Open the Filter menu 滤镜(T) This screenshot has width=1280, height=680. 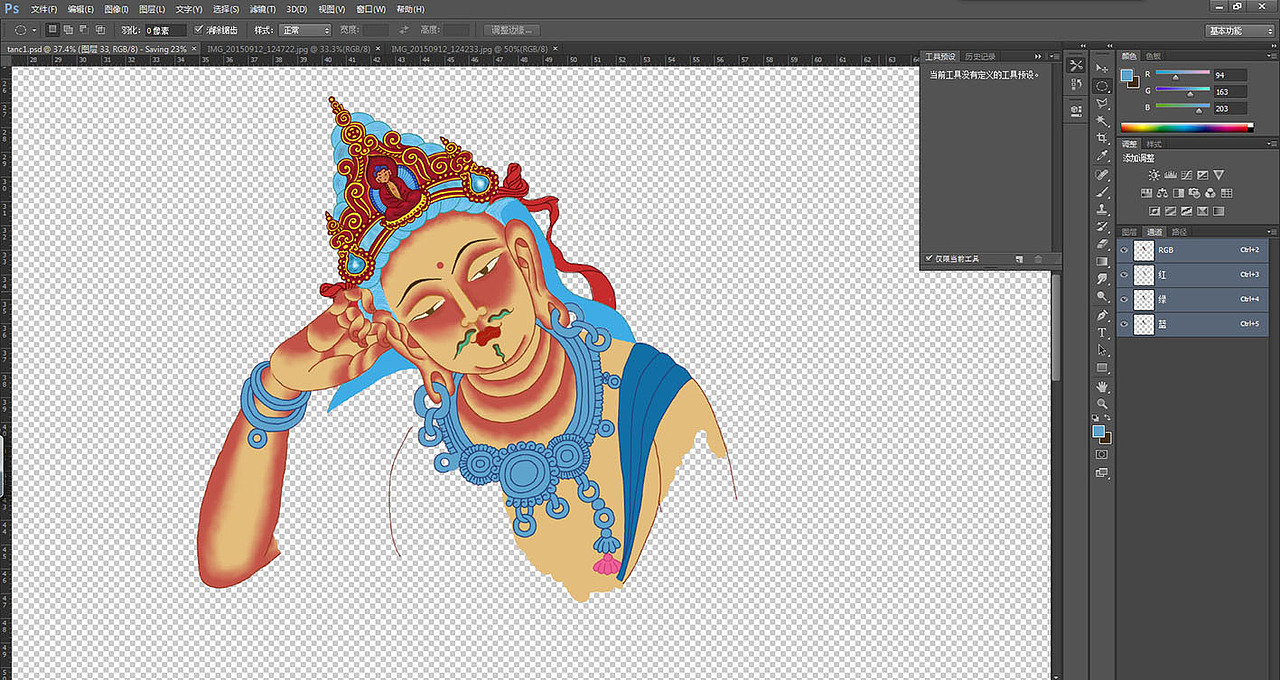pyautogui.click(x=263, y=9)
